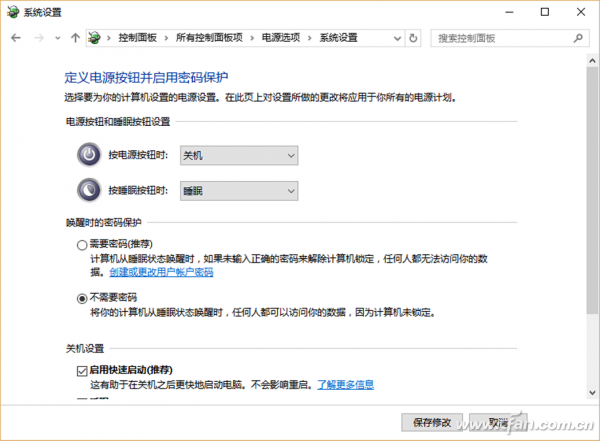Screen dimensions: 600x441
Task: Click the scrollbar up arrow
Action: [592, 61]
